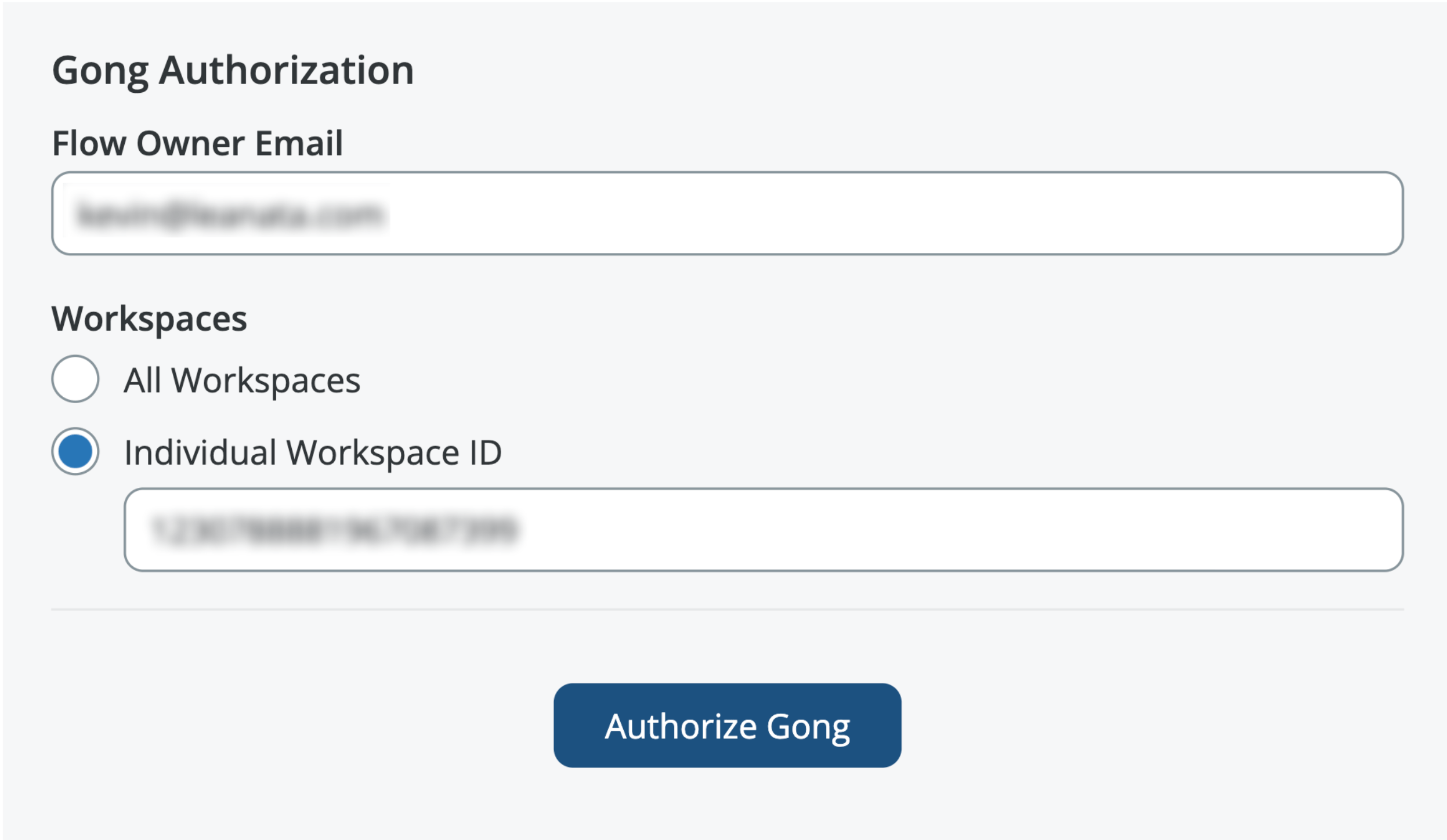Click the blue dot of the selected radio
This screenshot has width=1447, height=840.
pos(75,451)
